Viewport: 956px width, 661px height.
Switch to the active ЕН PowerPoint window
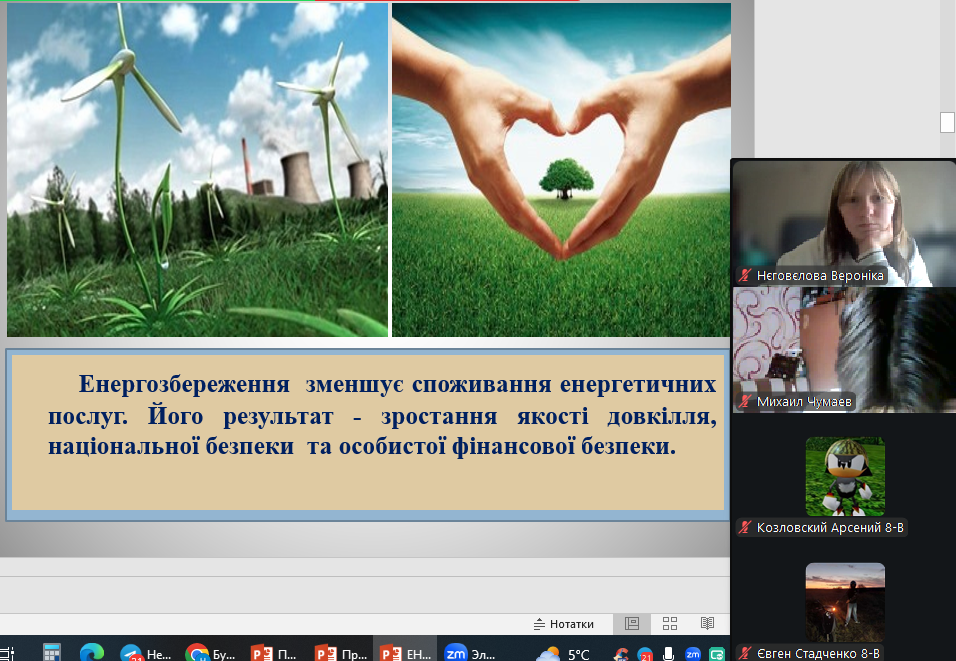click(405, 653)
